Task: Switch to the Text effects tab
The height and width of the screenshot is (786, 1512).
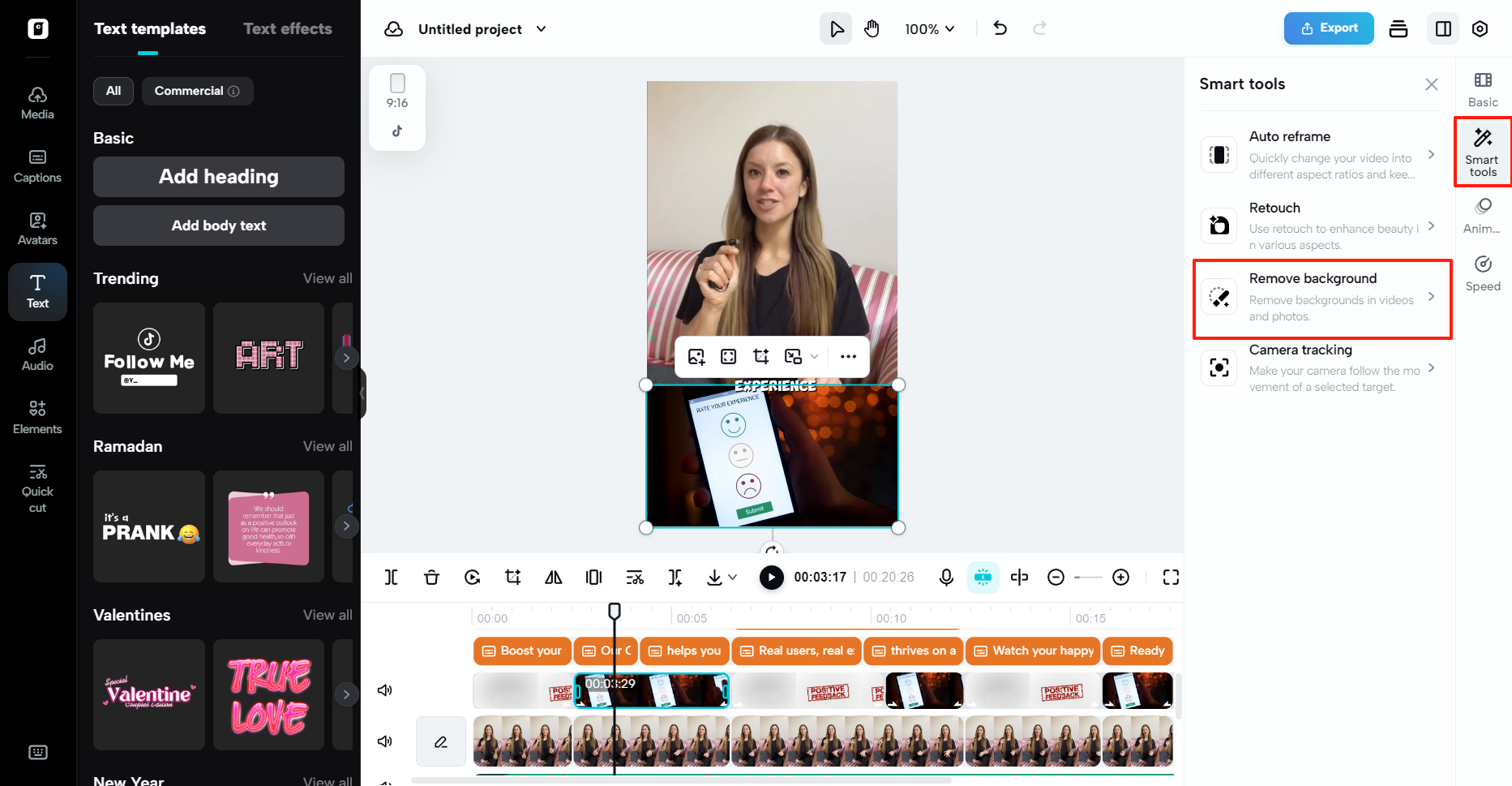Action: click(288, 28)
